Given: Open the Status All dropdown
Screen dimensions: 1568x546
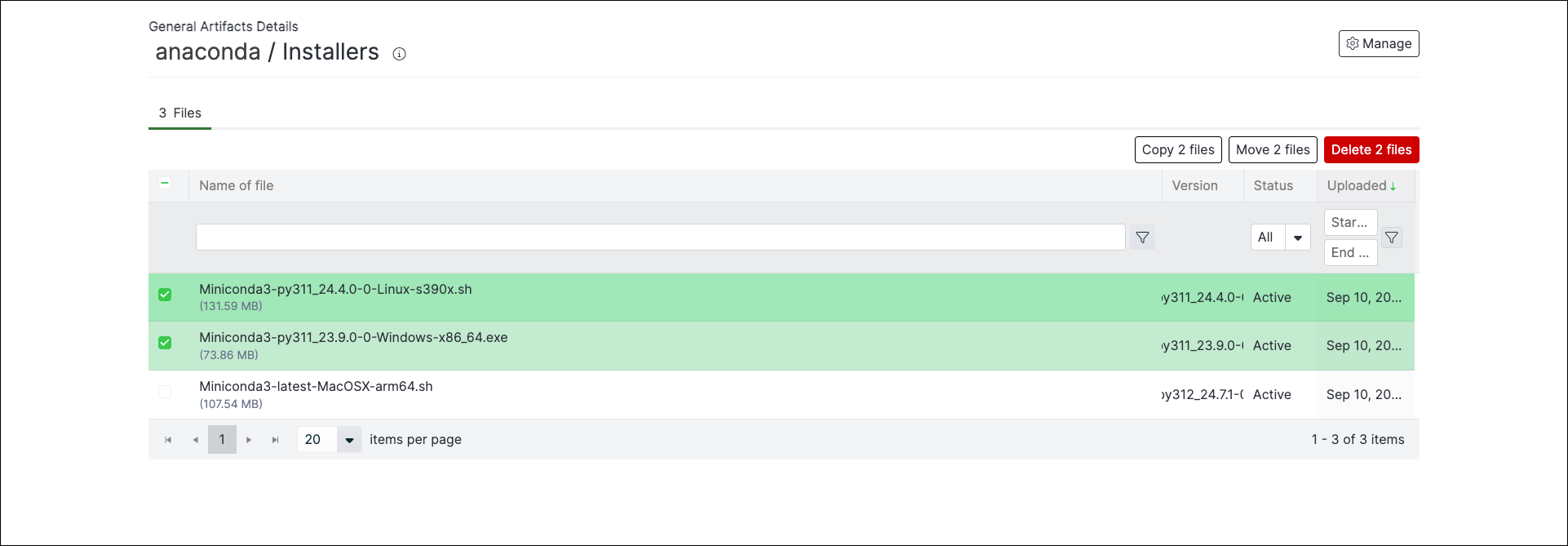Looking at the screenshot, I should pyautogui.click(x=1280, y=237).
